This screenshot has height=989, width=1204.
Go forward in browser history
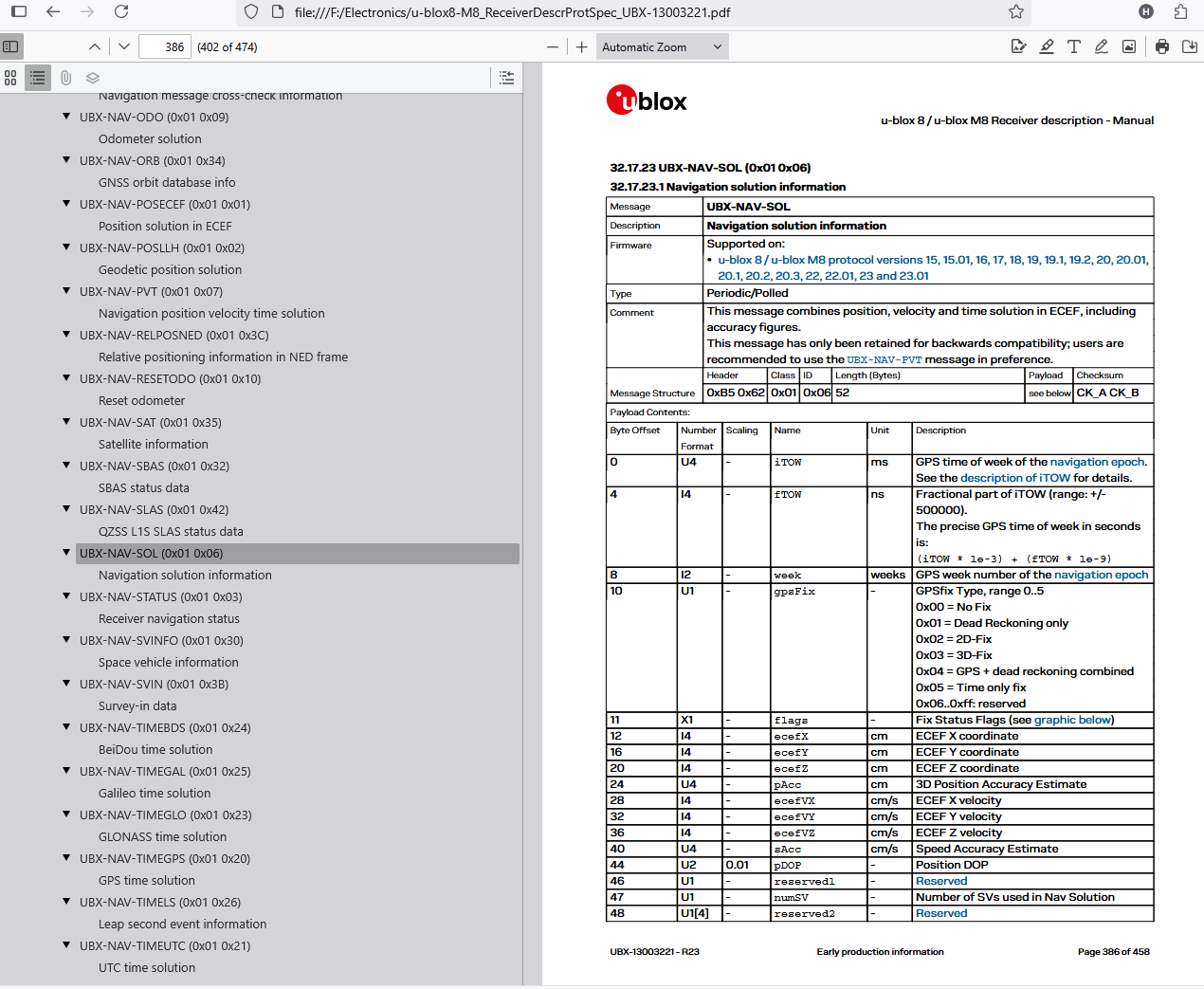pos(87,12)
